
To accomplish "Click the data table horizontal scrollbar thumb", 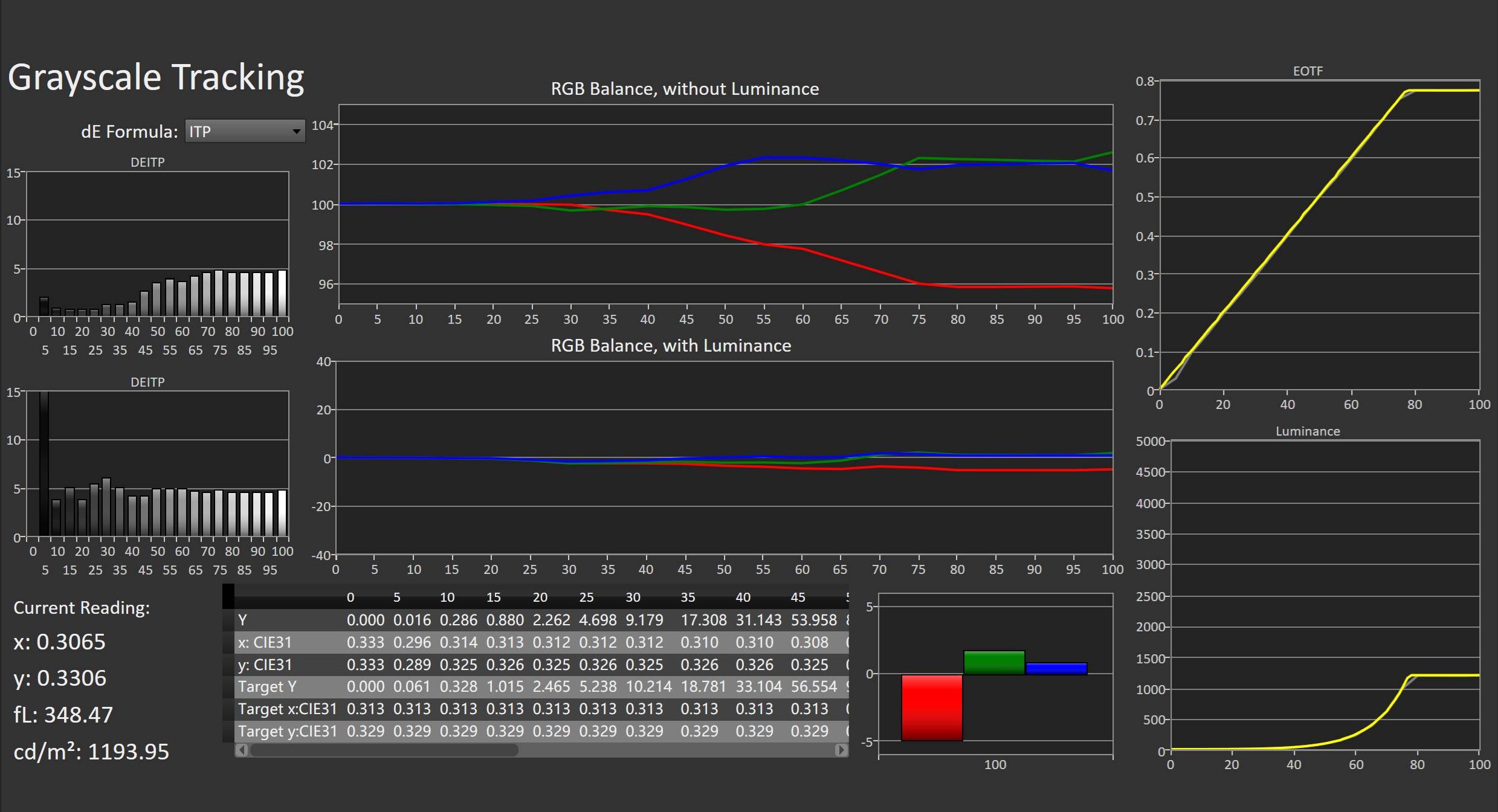I will coord(384,750).
